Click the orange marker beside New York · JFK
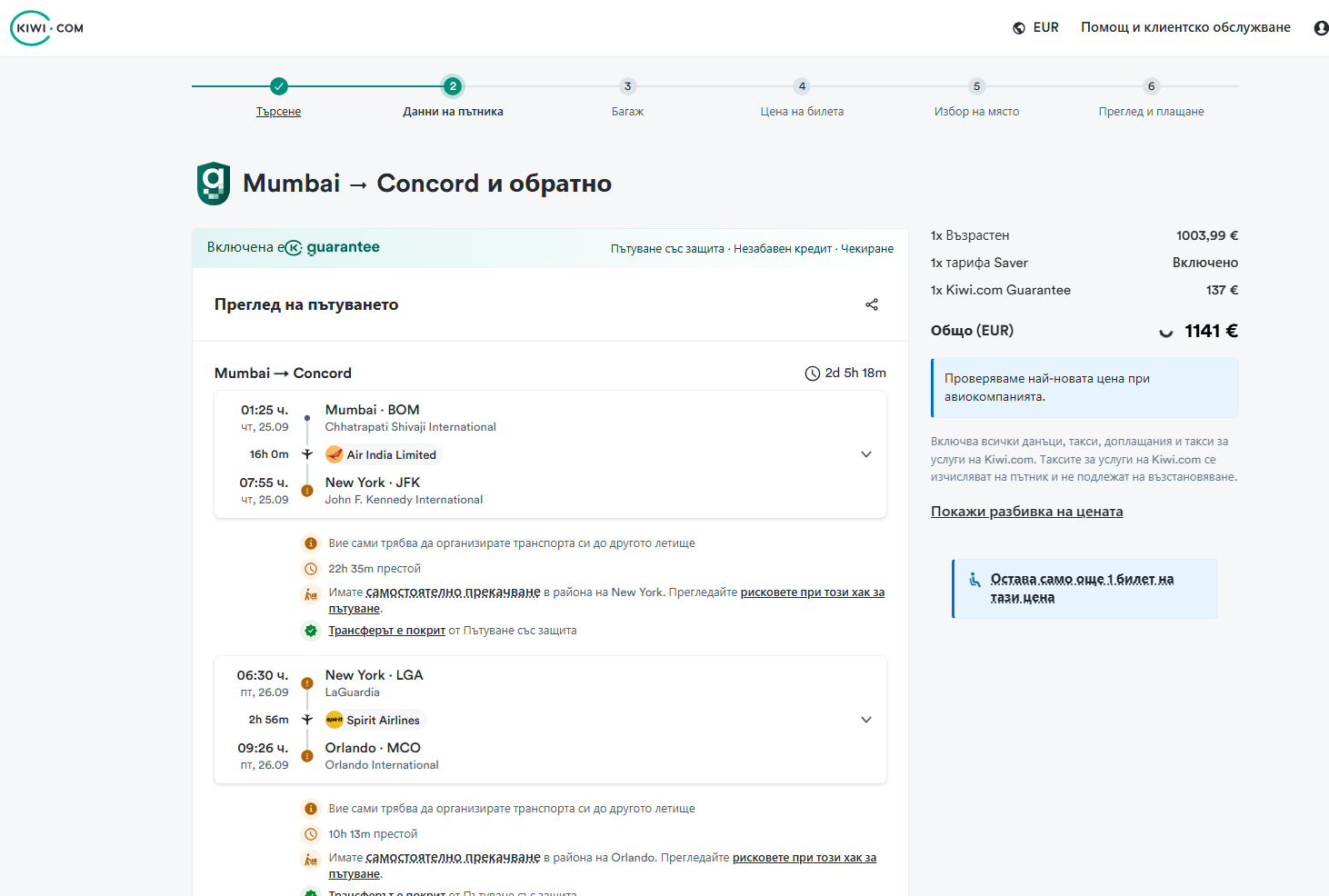1329x896 pixels. [307, 491]
